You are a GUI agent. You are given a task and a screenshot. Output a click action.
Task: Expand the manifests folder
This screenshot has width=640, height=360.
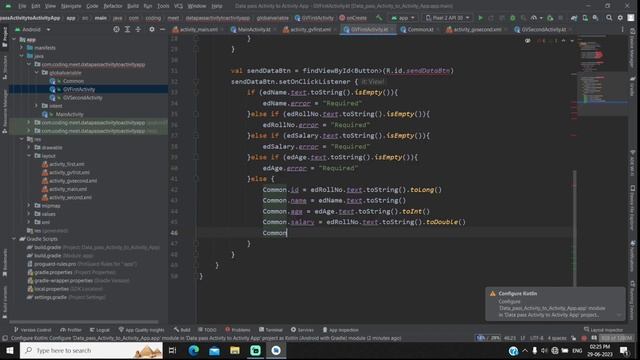point(22,48)
